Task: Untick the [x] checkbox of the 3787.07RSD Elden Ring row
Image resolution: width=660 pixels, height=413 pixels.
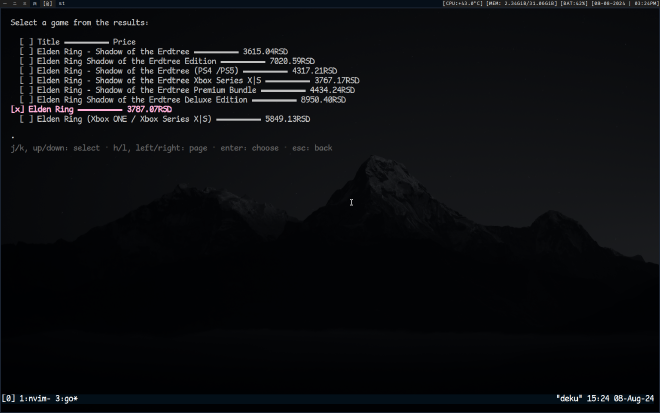Action: pyautogui.click(x=17, y=110)
